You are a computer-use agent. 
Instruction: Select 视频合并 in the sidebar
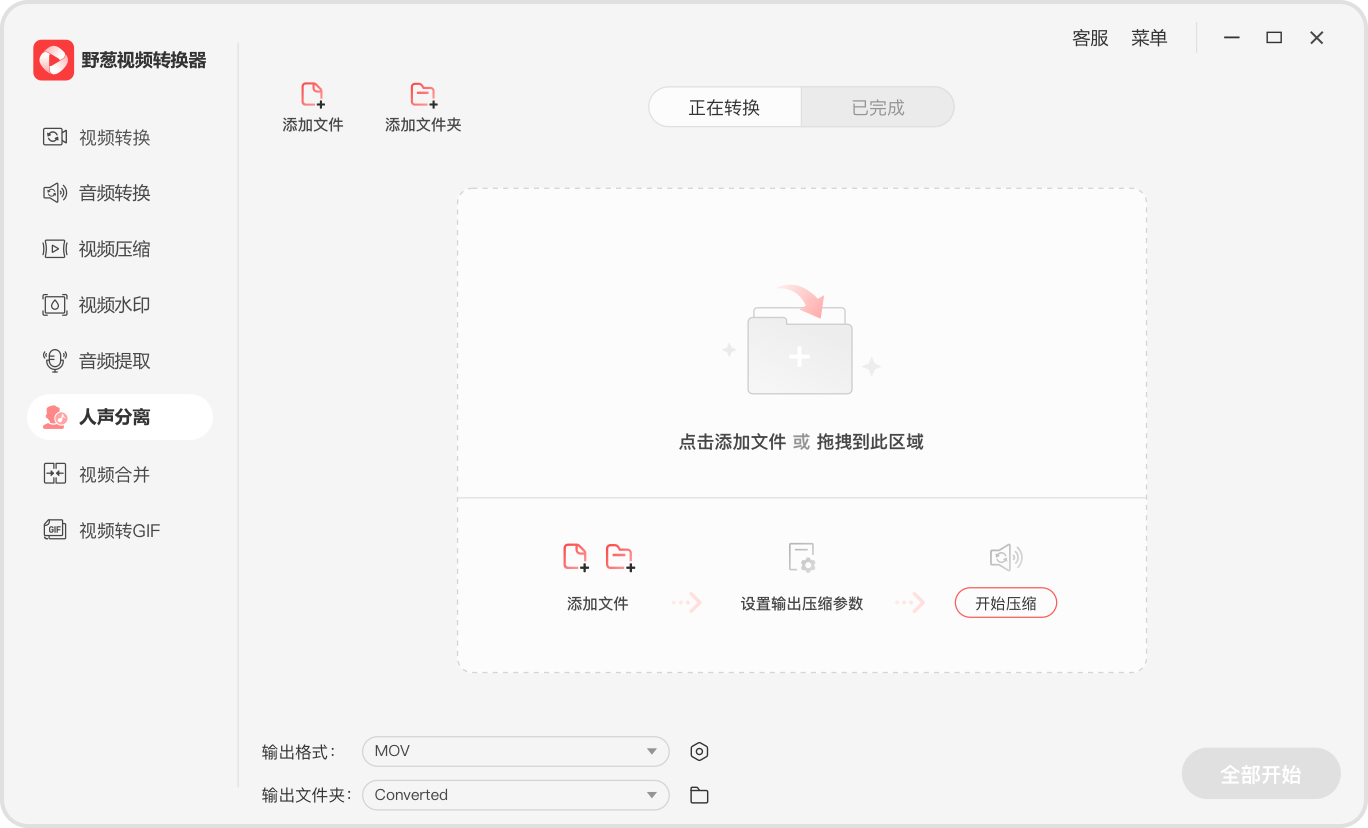[x=114, y=475]
